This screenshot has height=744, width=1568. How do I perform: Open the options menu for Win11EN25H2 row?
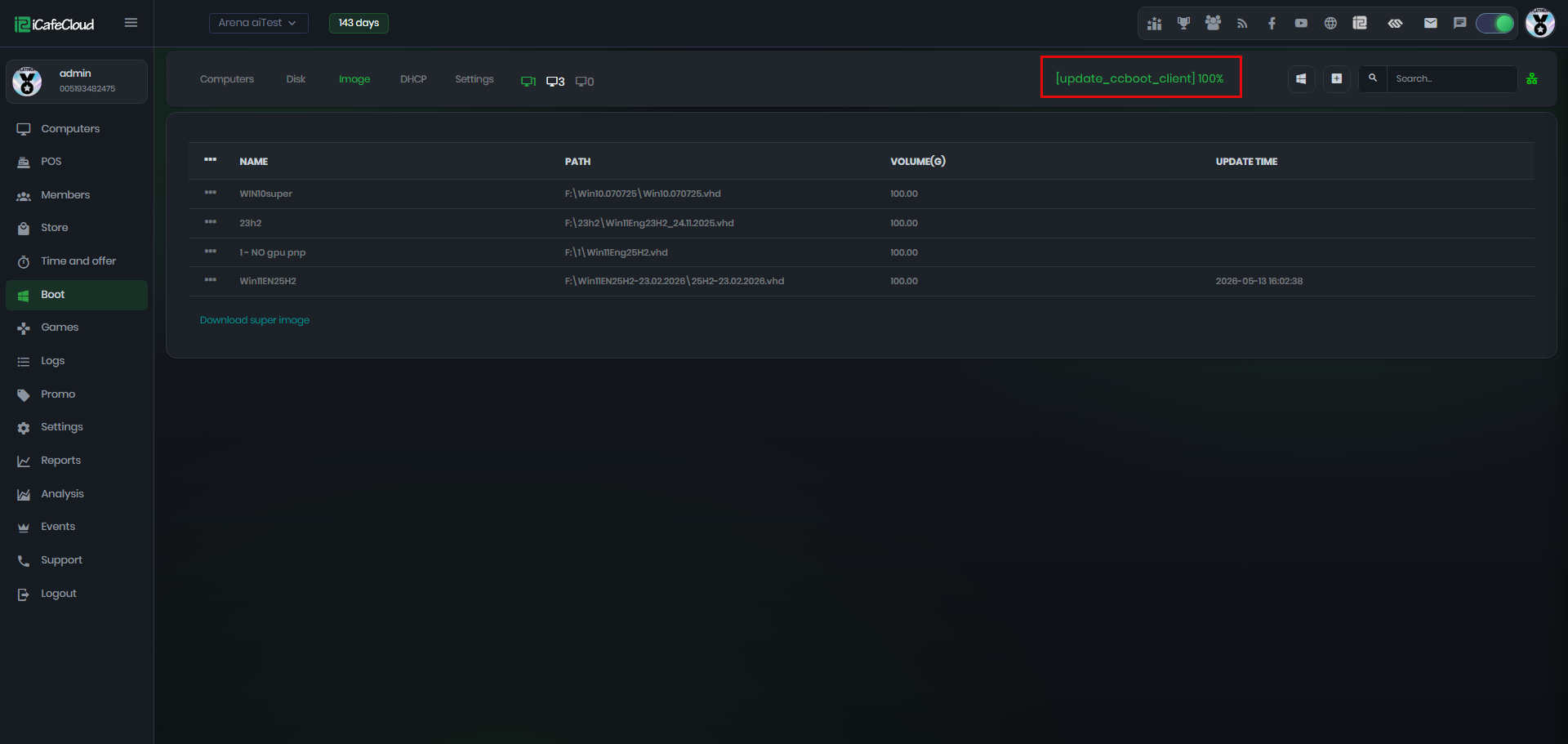211,280
